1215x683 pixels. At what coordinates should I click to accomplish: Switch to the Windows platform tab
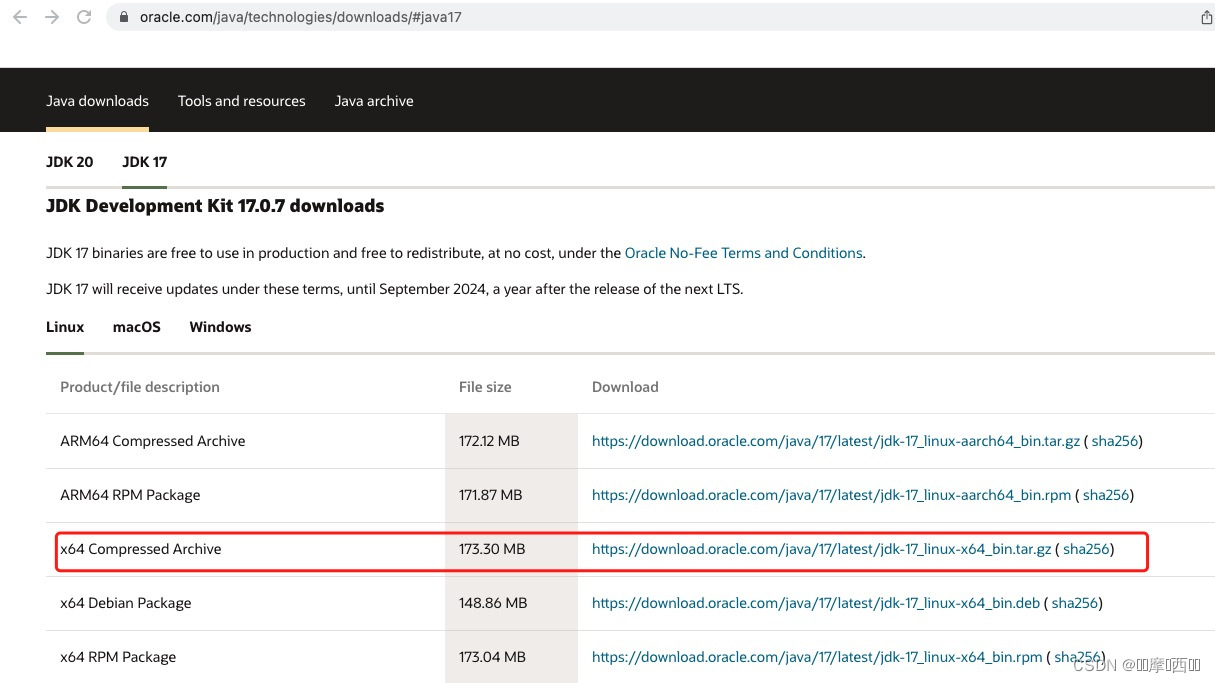[220, 327]
